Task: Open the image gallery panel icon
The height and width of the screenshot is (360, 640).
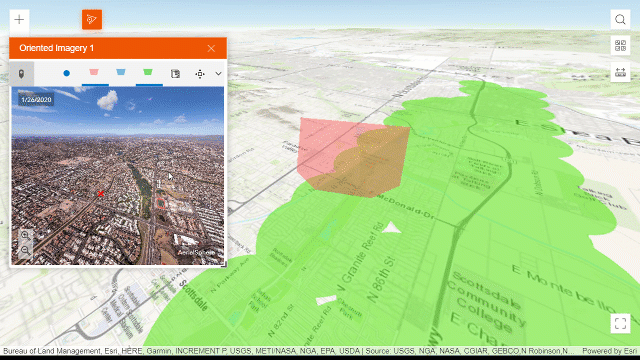Action: [175, 74]
